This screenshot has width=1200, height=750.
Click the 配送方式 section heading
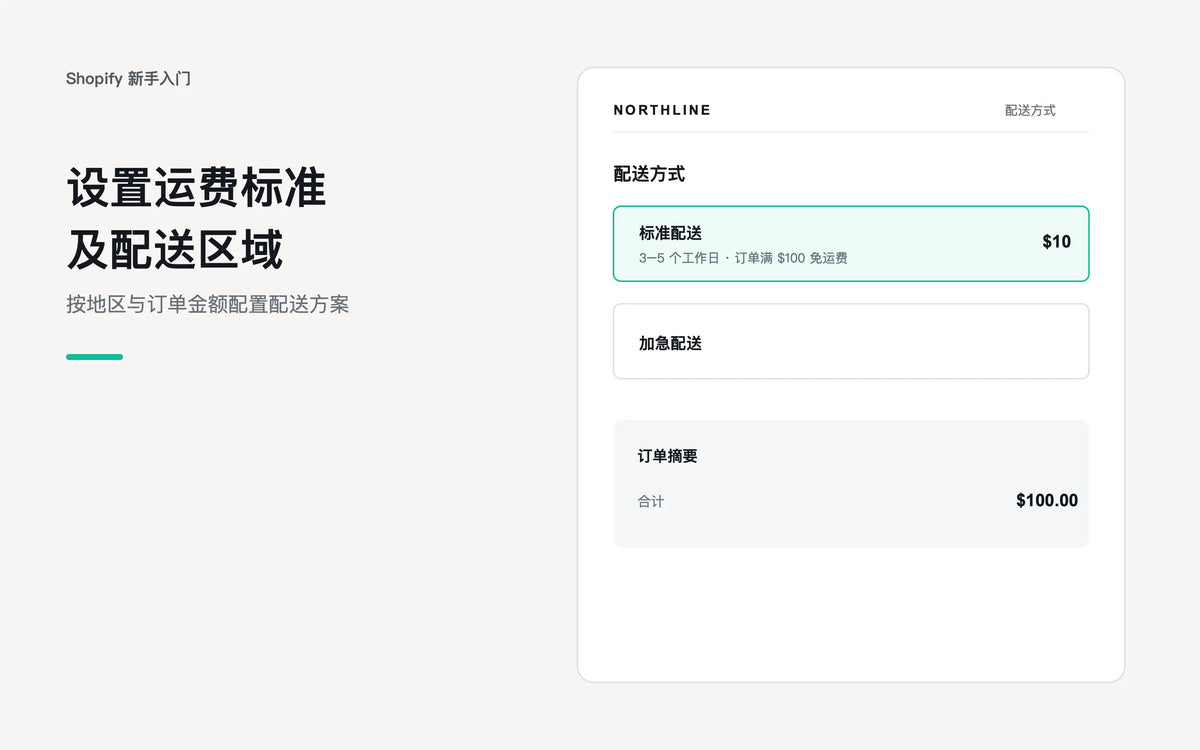(x=649, y=174)
